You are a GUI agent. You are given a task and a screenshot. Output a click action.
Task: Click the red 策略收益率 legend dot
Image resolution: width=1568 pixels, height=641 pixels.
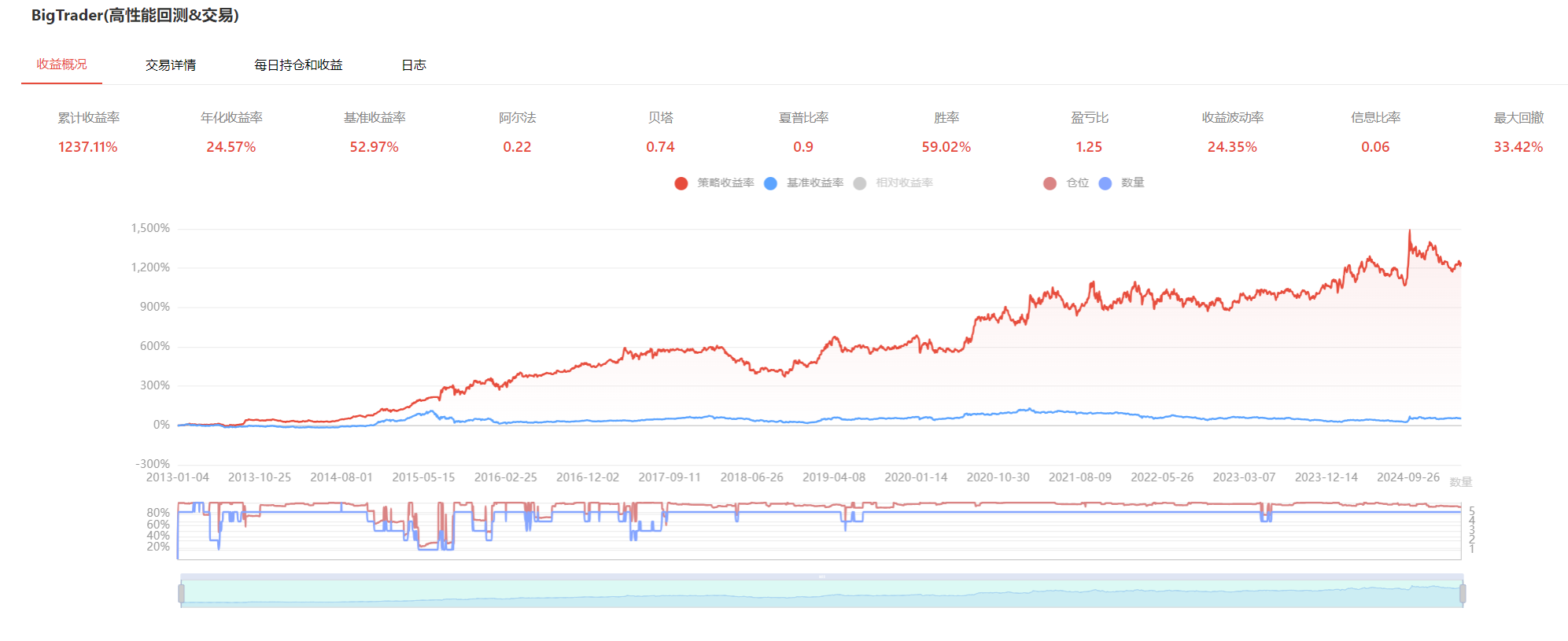(x=681, y=183)
